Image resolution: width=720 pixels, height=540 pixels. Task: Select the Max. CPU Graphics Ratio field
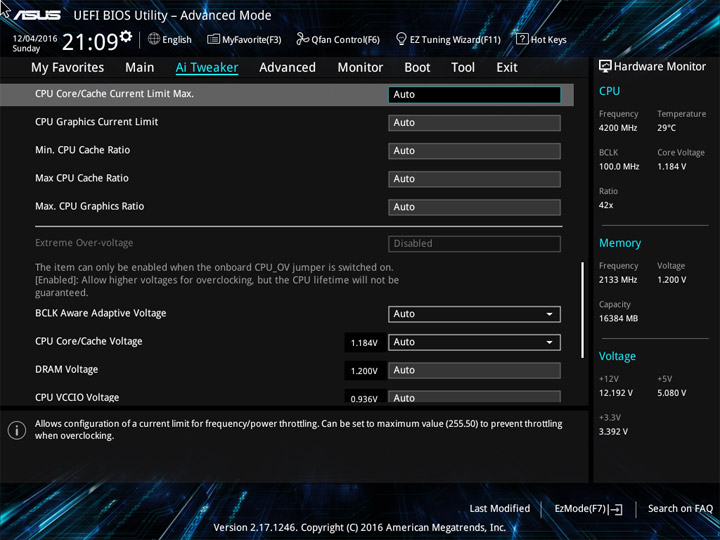474,207
